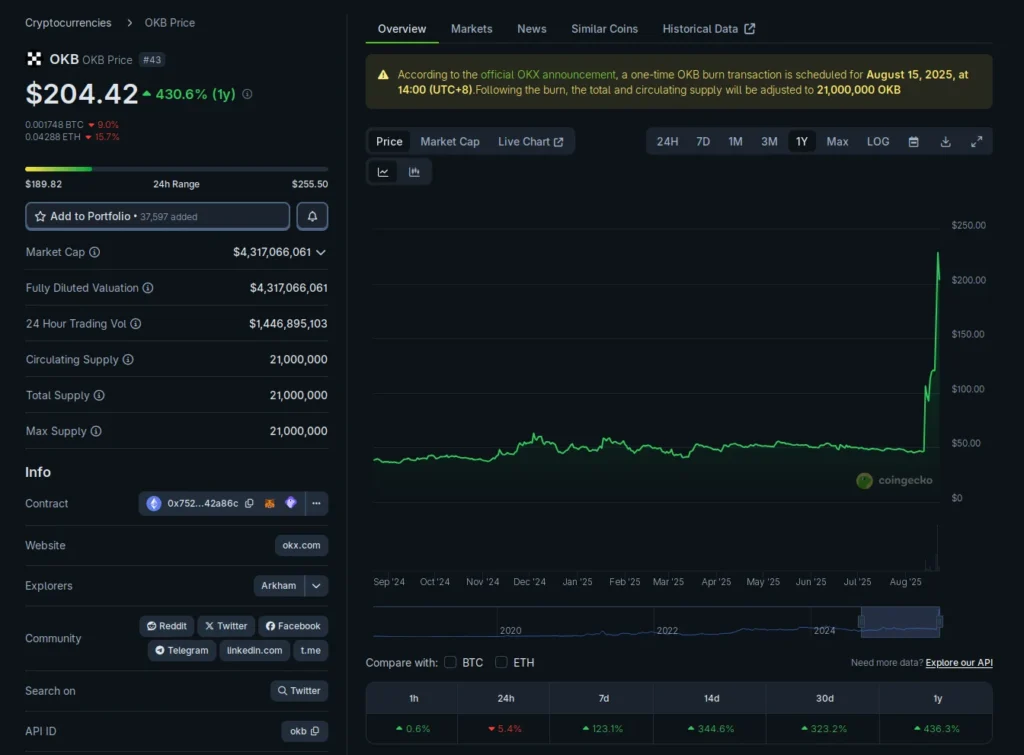Image resolution: width=1024 pixels, height=755 pixels.
Task: Click the left handle of the chart range navigator
Action: pos(861,622)
